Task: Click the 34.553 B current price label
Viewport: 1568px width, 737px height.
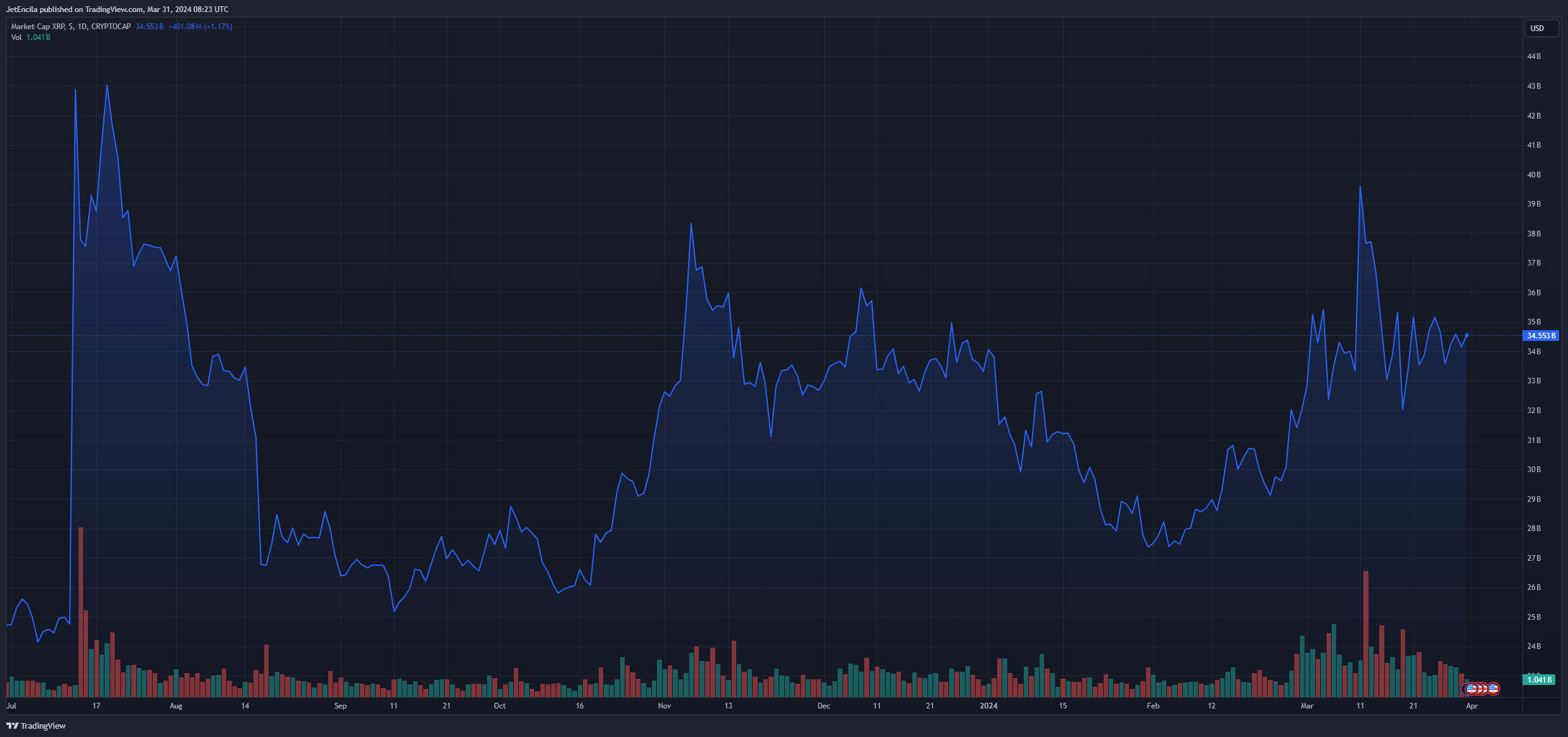Action: point(1540,336)
